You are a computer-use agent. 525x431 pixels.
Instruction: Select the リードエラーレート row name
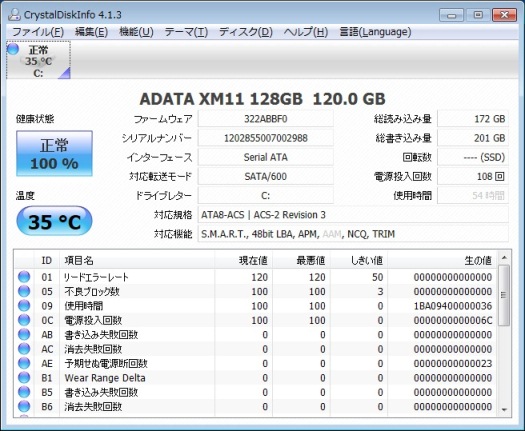(96, 277)
